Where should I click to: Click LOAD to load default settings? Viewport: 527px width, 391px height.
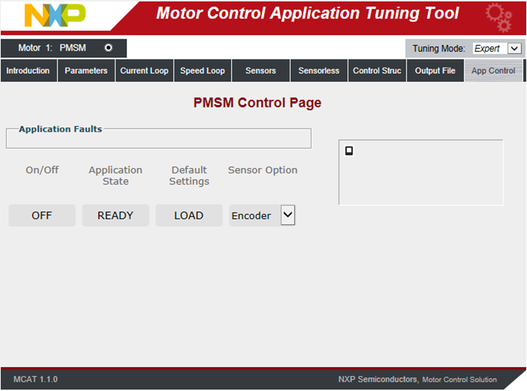(189, 216)
